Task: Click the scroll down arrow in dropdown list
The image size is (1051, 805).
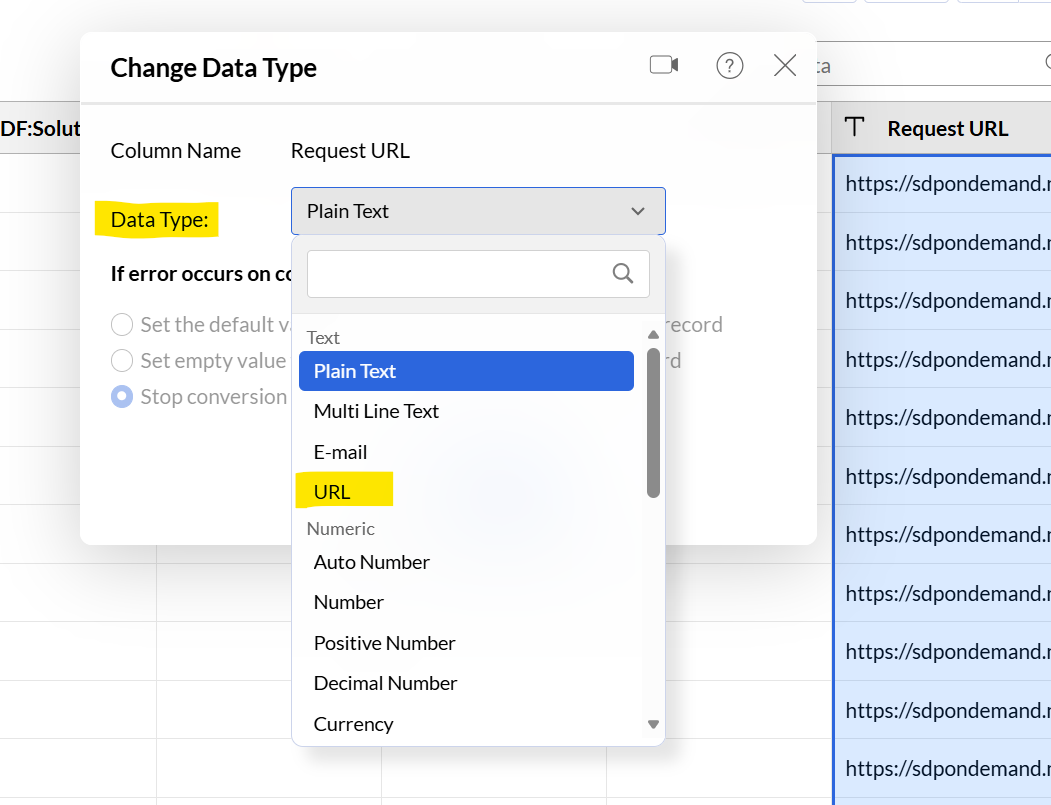Action: 654,724
